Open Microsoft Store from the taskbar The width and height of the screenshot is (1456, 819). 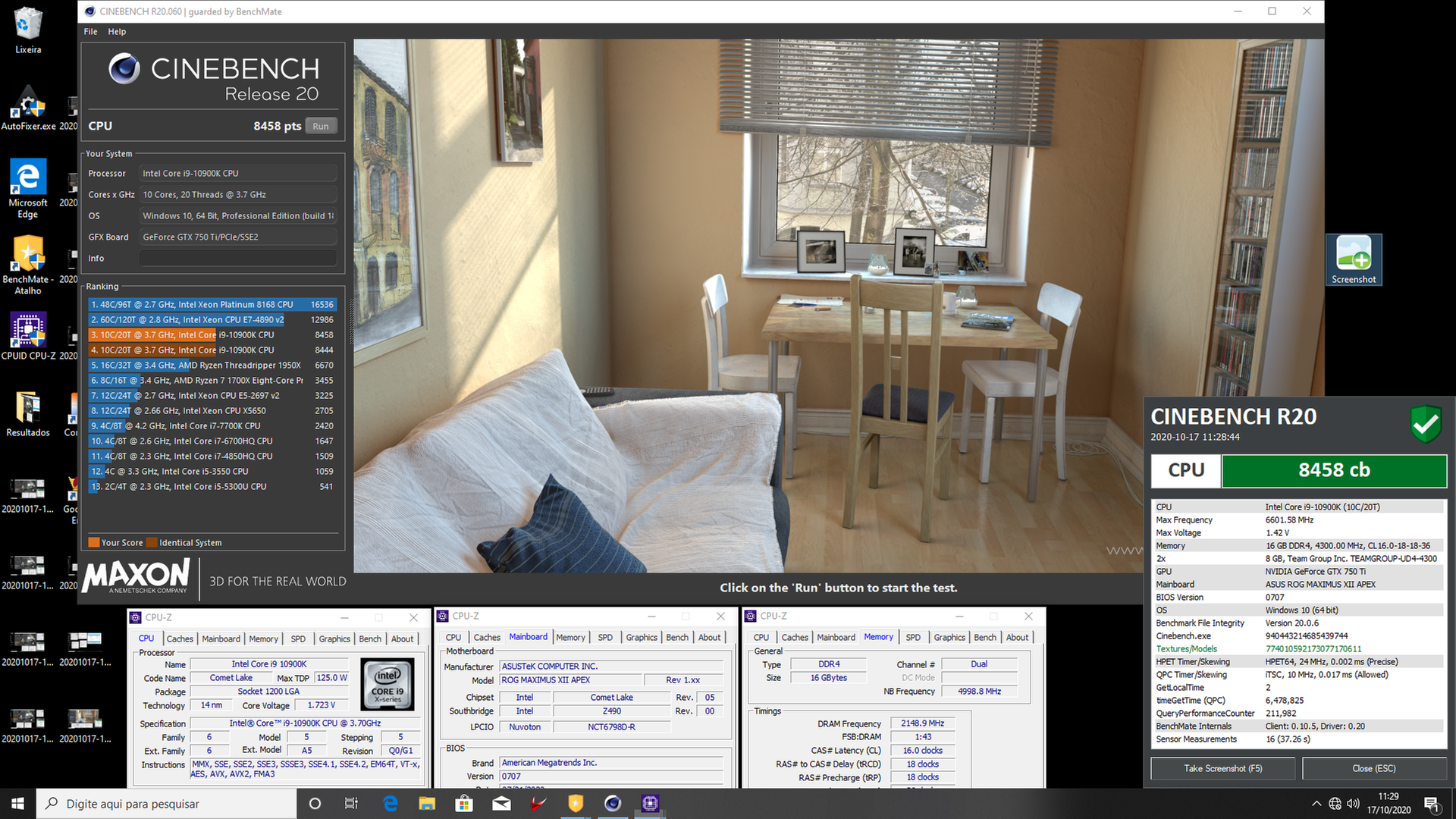point(464,803)
